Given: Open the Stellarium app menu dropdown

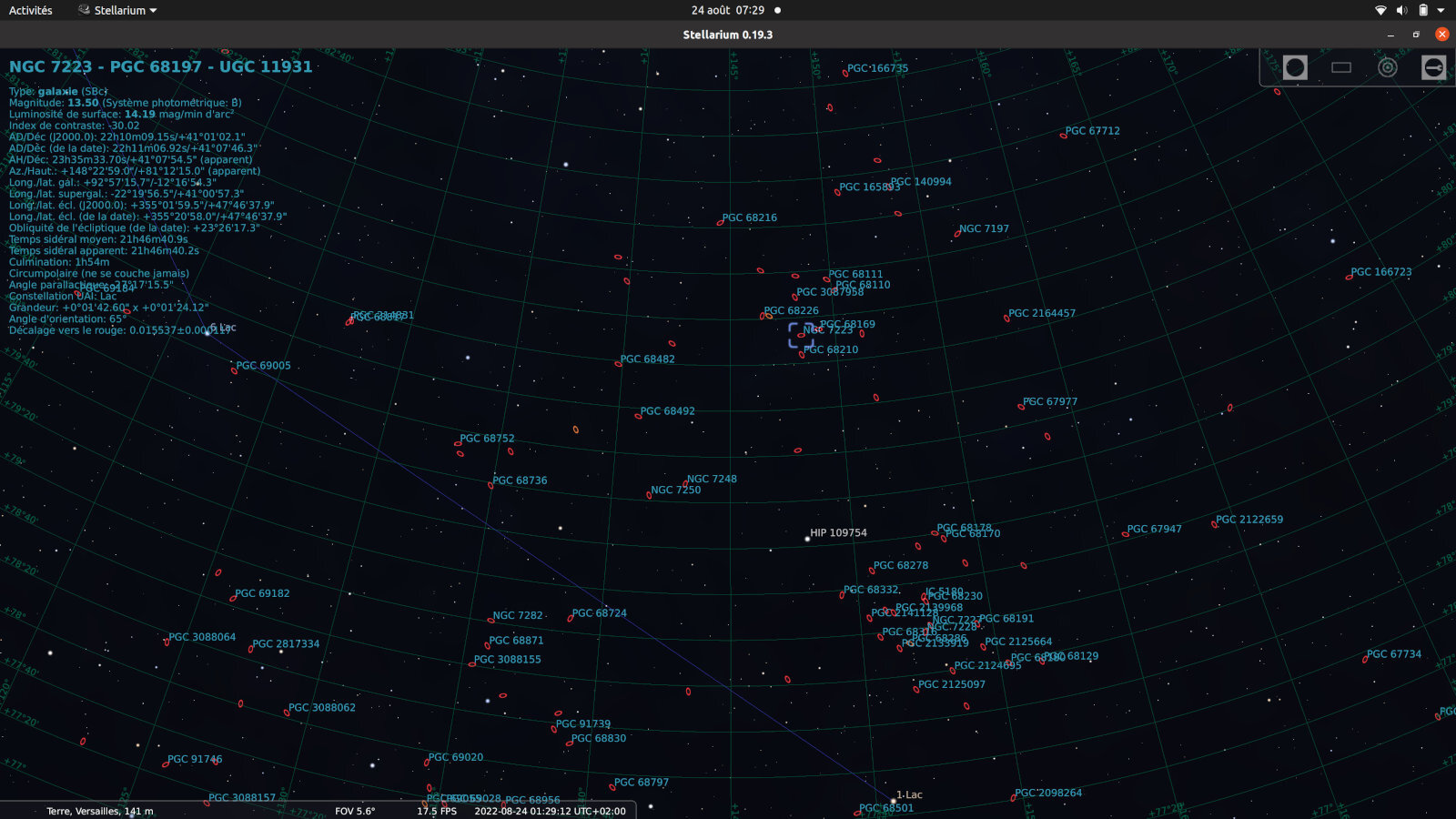Looking at the screenshot, I should coord(117,10).
